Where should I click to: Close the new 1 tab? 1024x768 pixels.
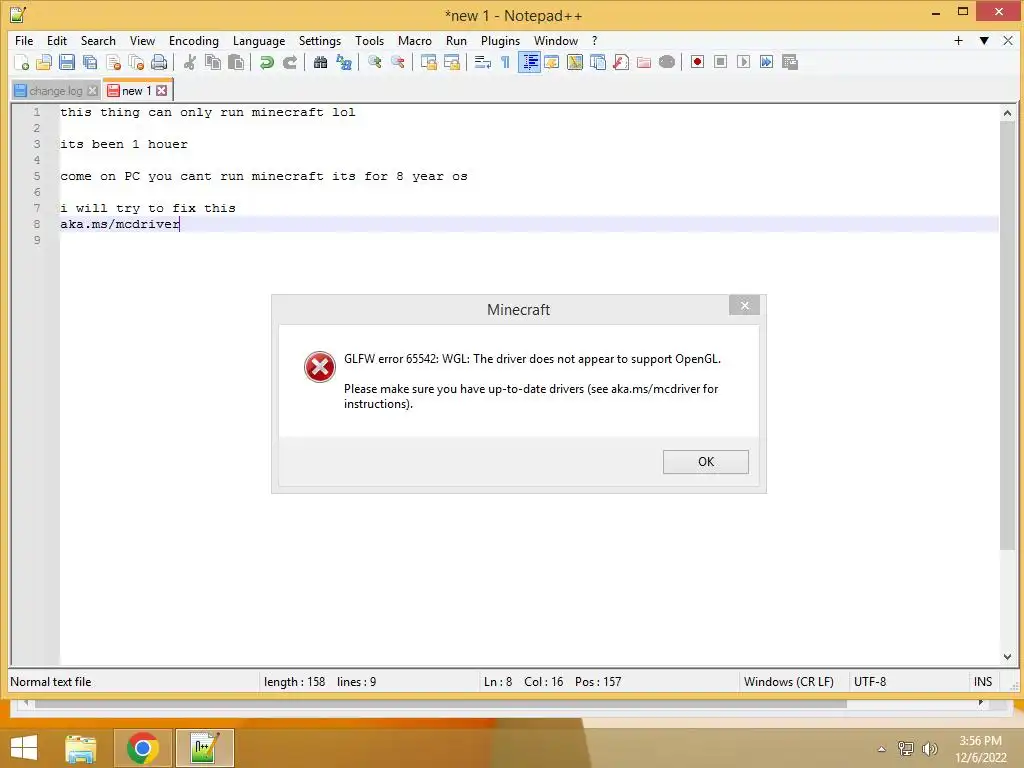click(161, 91)
